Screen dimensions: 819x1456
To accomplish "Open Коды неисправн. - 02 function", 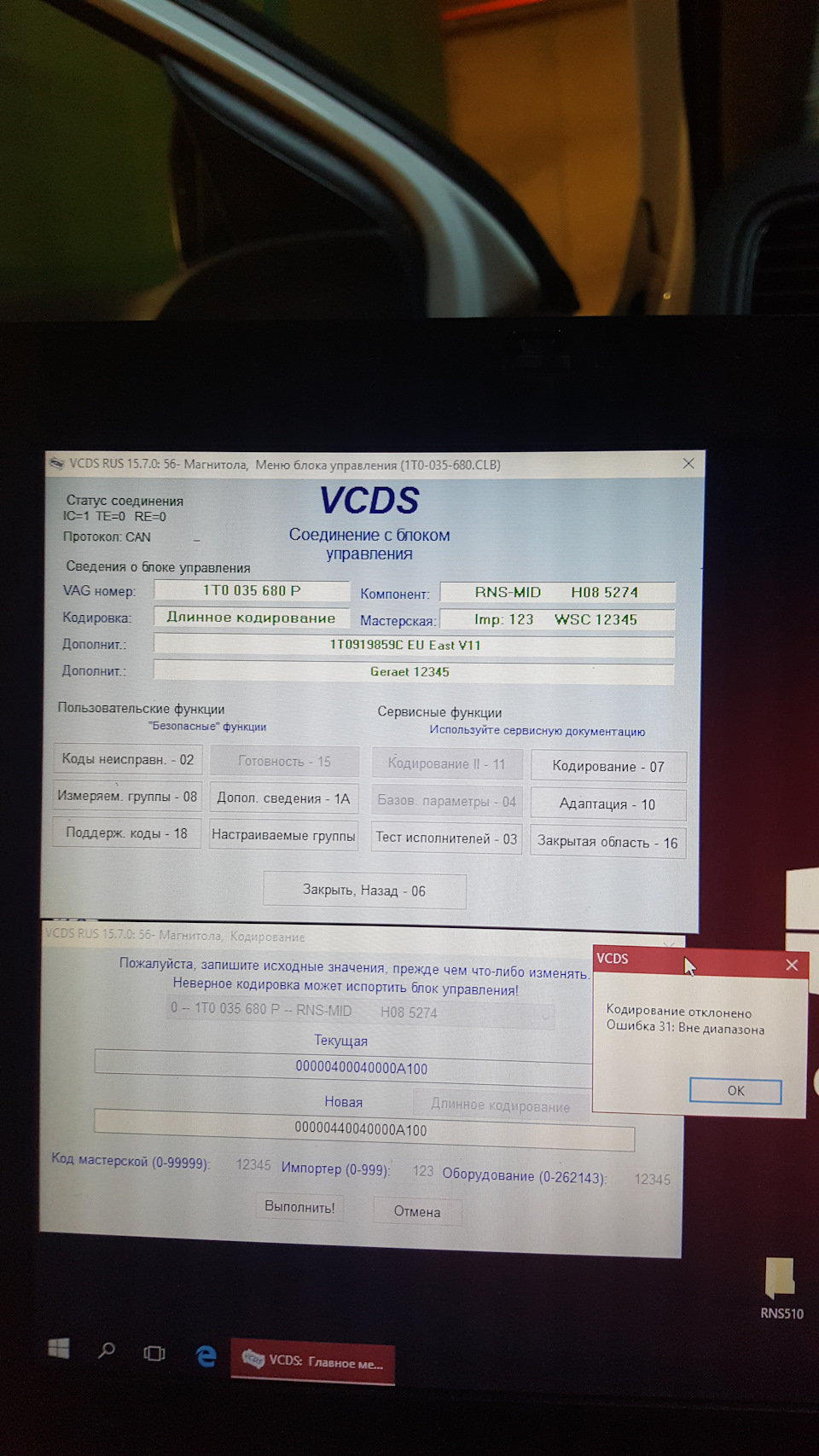I will pyautogui.click(x=127, y=759).
